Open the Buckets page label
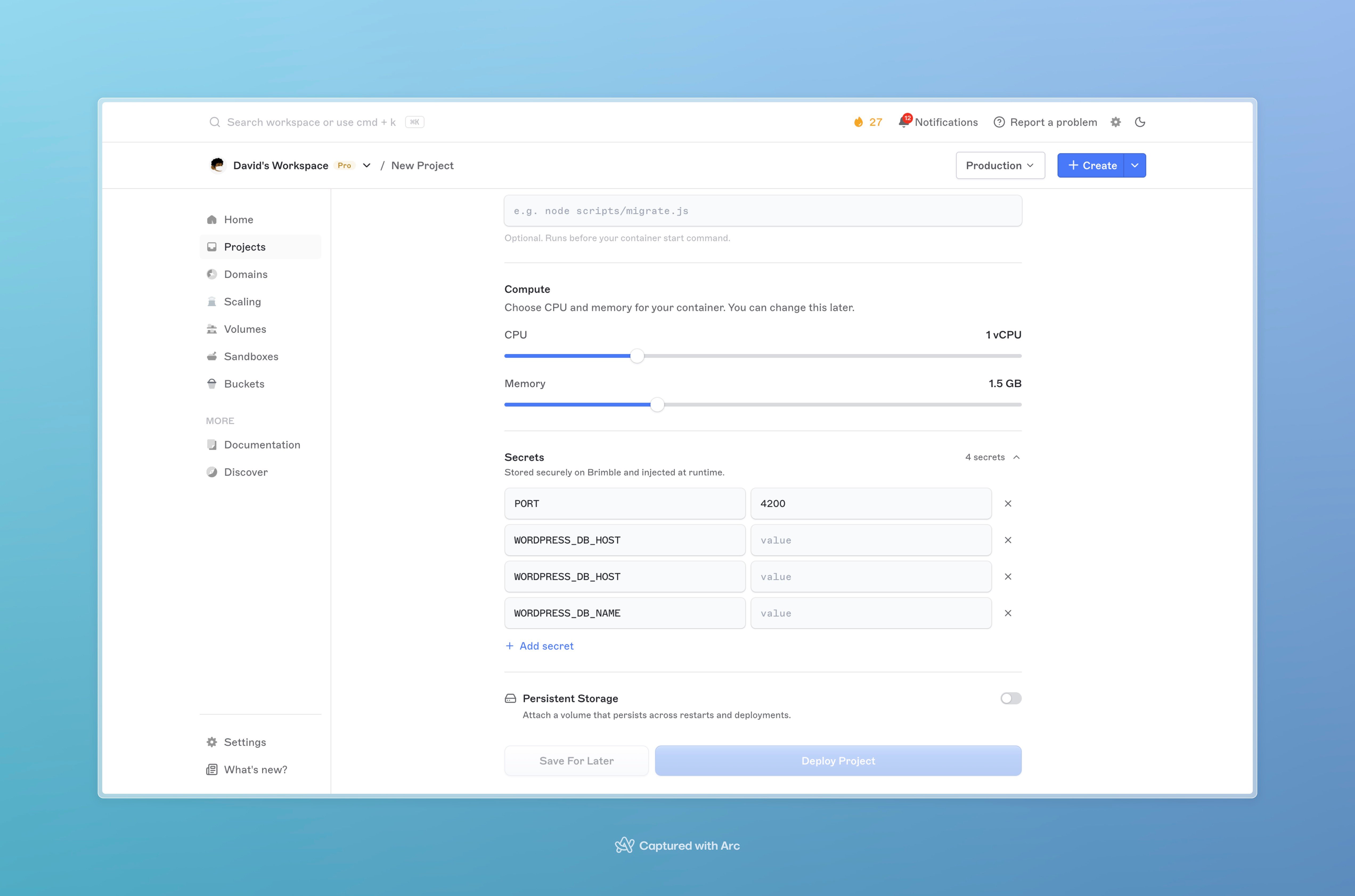 [x=244, y=384]
